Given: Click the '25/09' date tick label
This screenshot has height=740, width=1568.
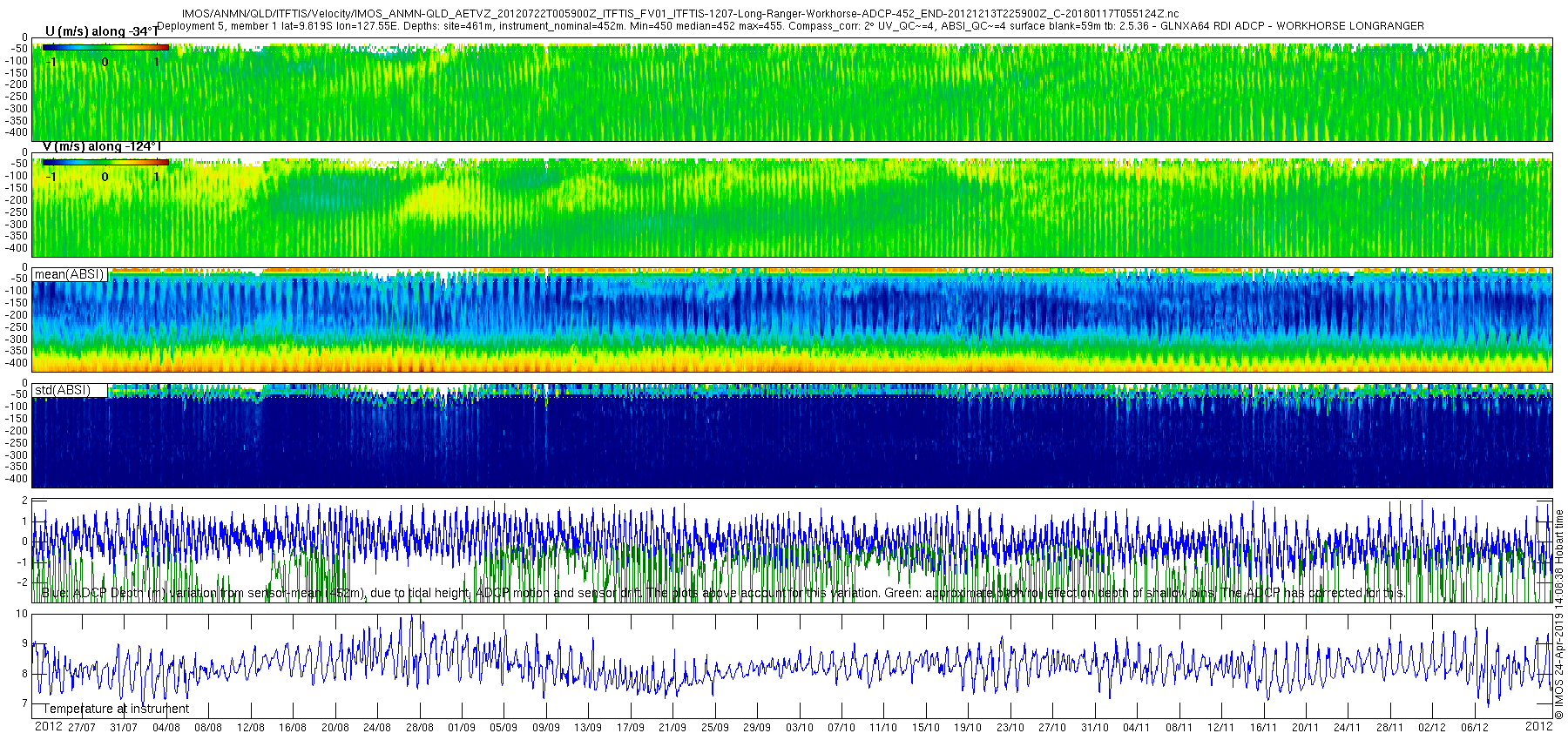Looking at the screenshot, I should (715, 728).
